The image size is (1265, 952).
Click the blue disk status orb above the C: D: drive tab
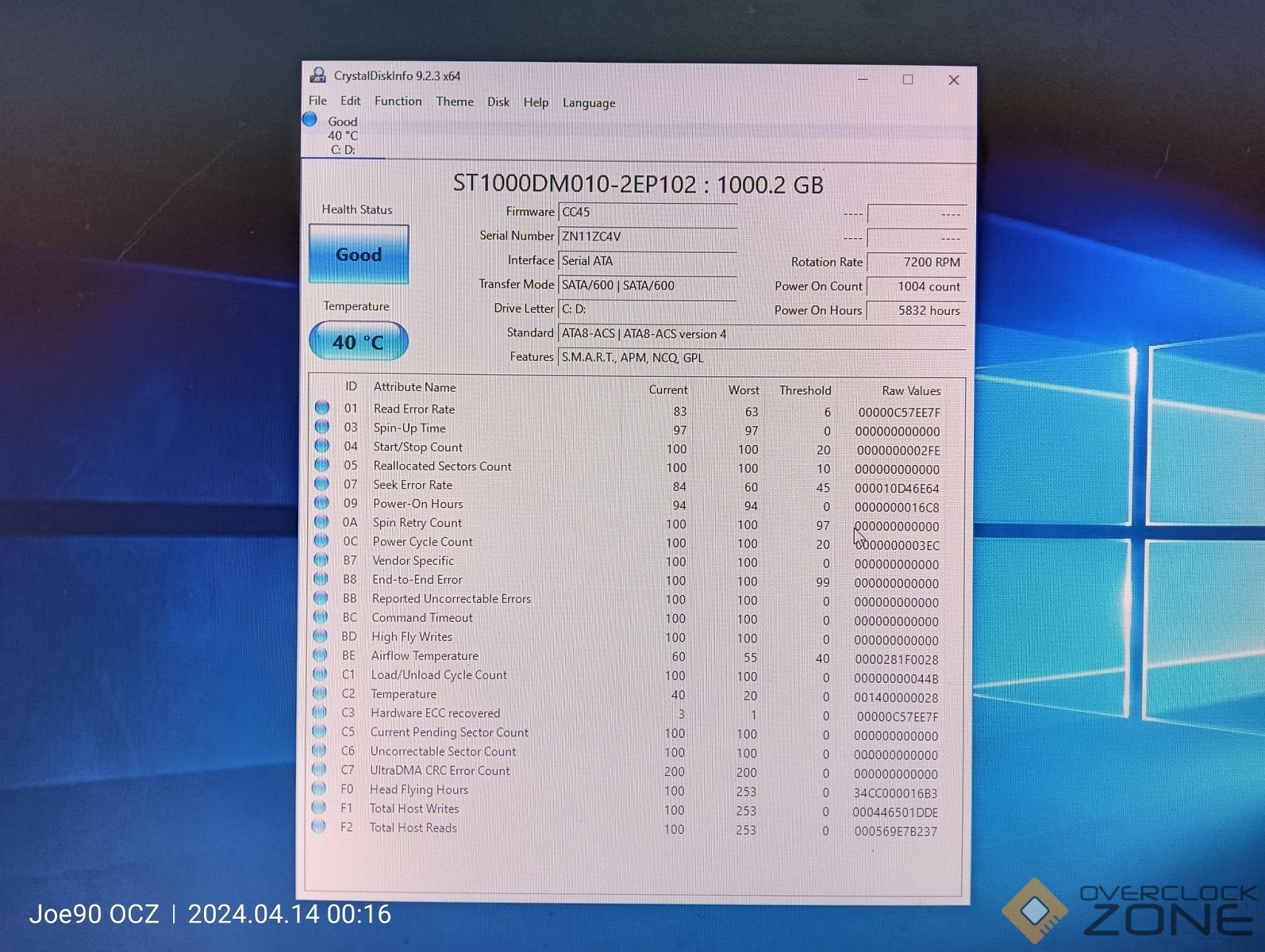pyautogui.click(x=310, y=120)
